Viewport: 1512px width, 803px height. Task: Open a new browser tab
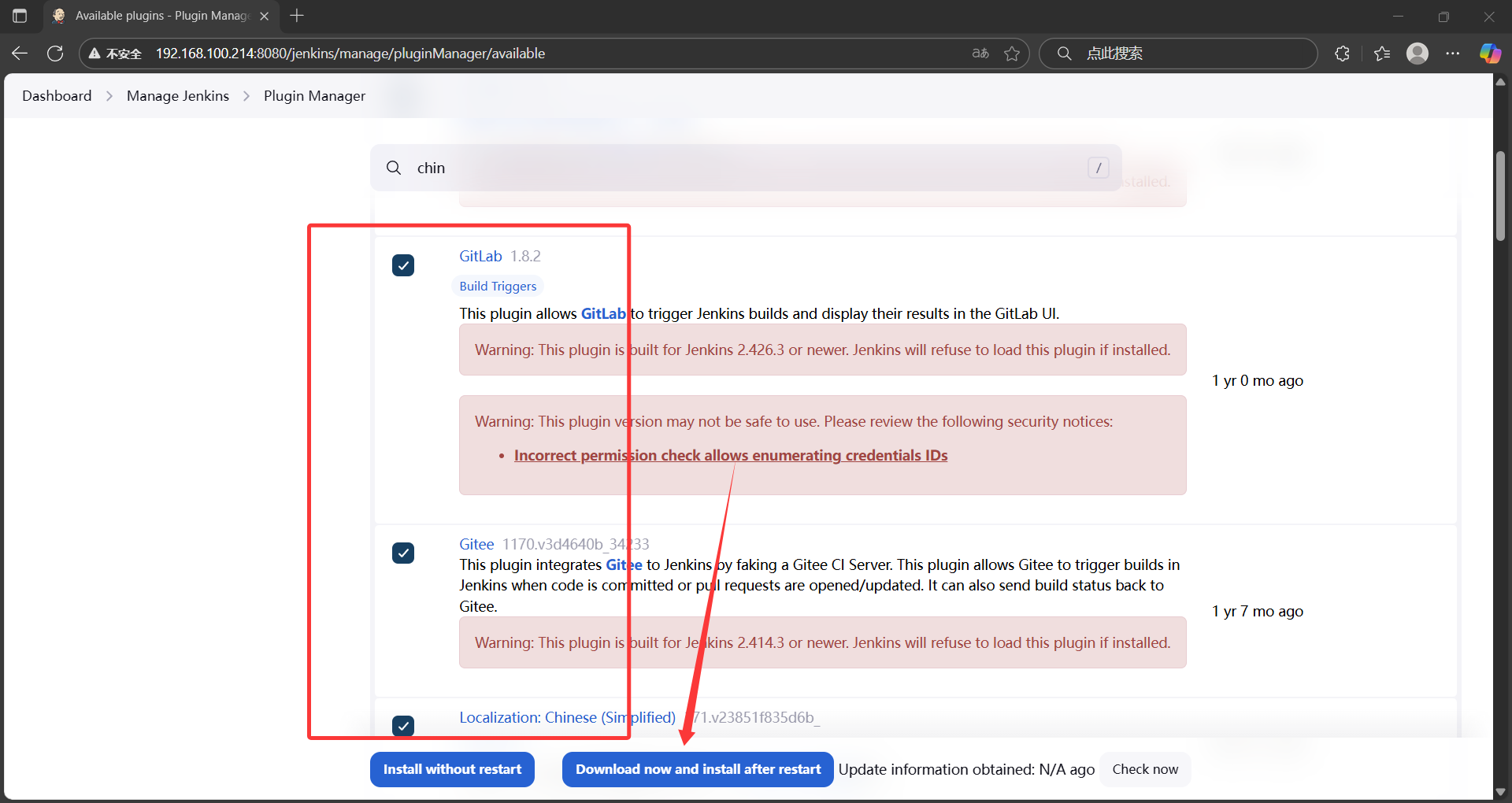(297, 16)
